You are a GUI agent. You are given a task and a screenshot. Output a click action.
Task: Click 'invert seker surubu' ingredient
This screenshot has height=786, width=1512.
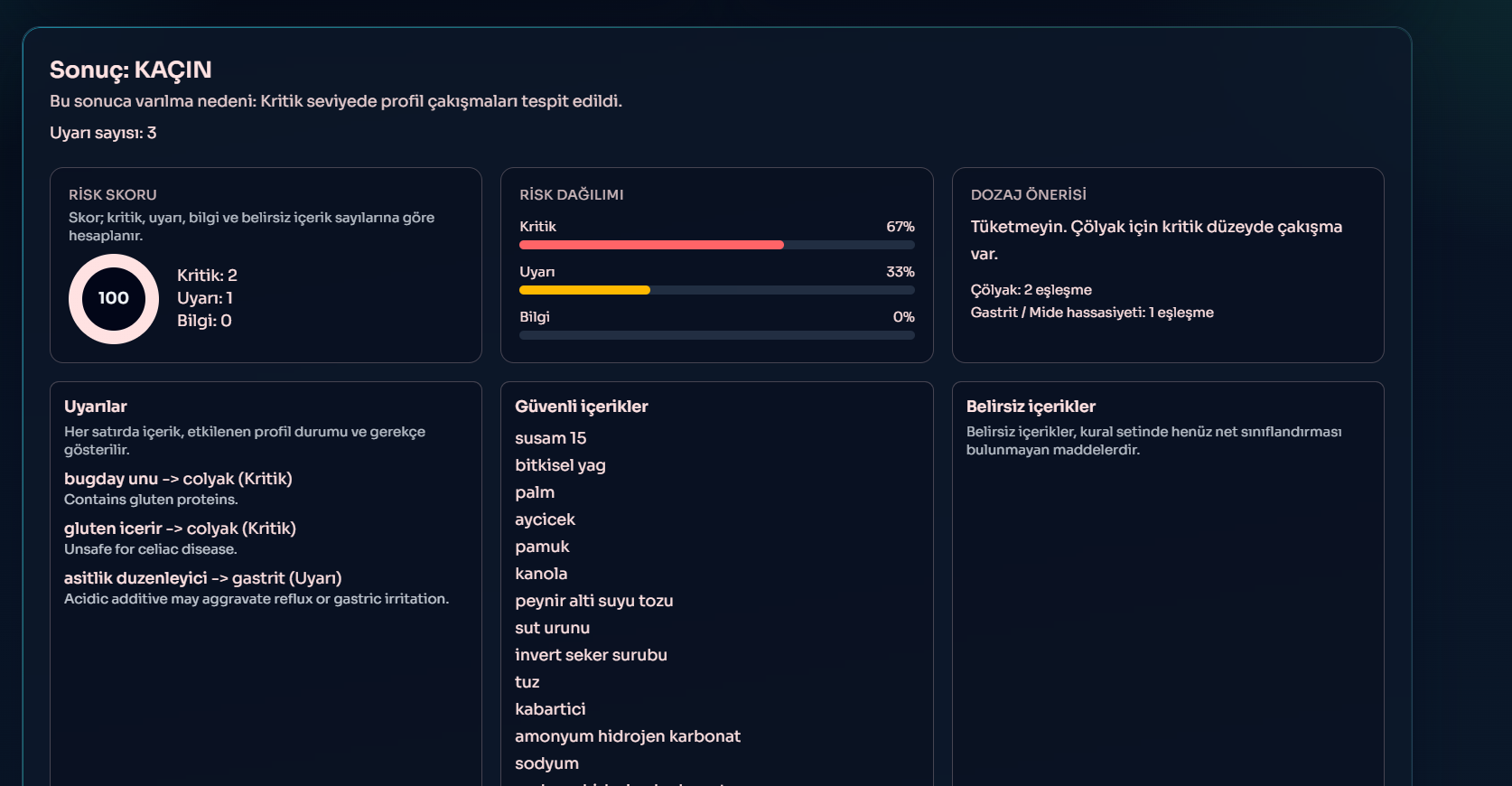pyautogui.click(x=591, y=655)
